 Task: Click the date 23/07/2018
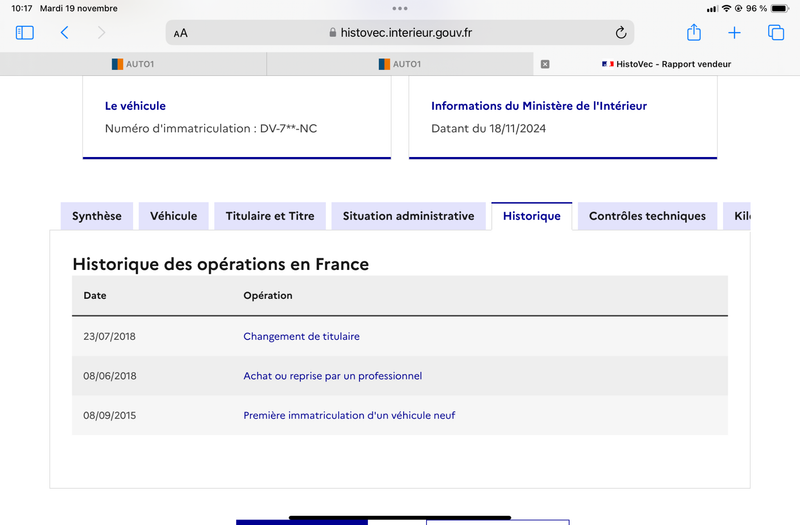109,336
